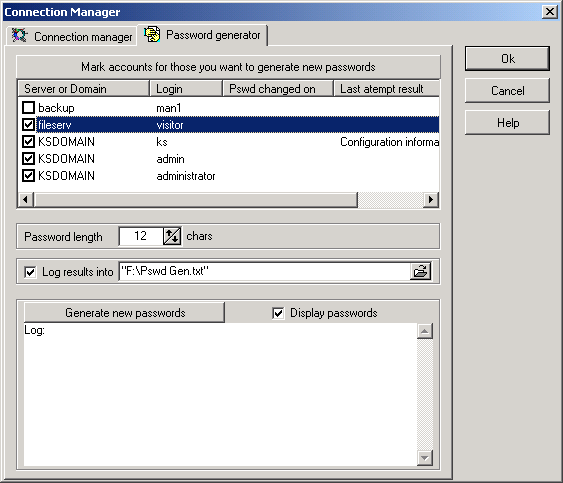Click the Connection manager tab icon

pos(19,35)
